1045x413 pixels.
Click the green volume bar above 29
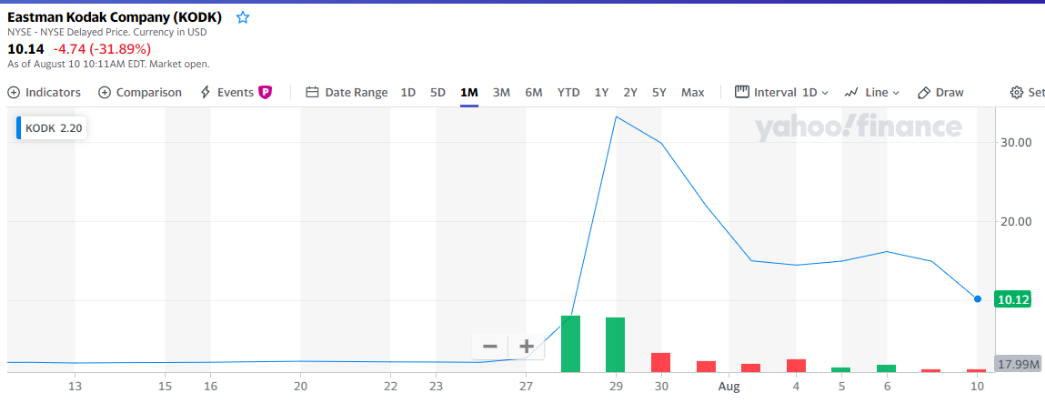(615, 344)
